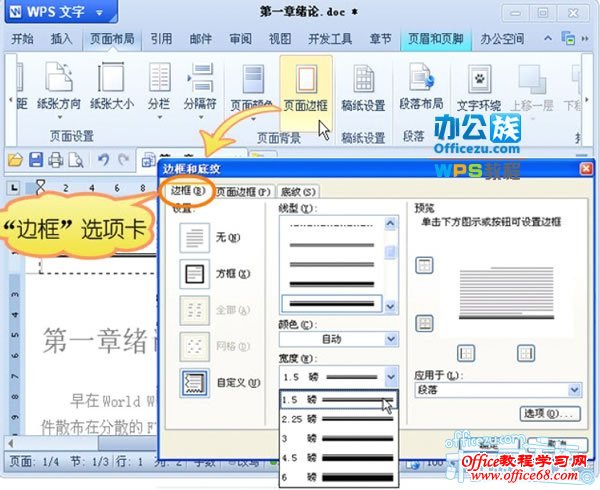Toggle the top border button in the preview
600x490 pixels.
(424, 265)
